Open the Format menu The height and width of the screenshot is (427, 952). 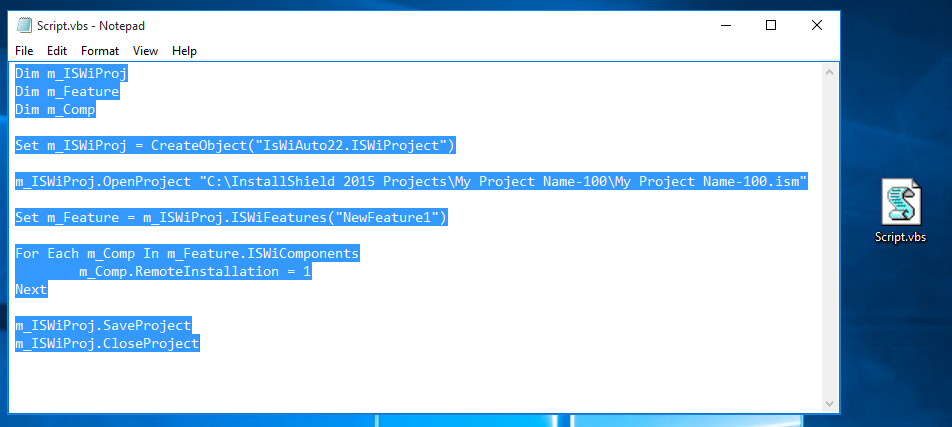tap(100, 51)
